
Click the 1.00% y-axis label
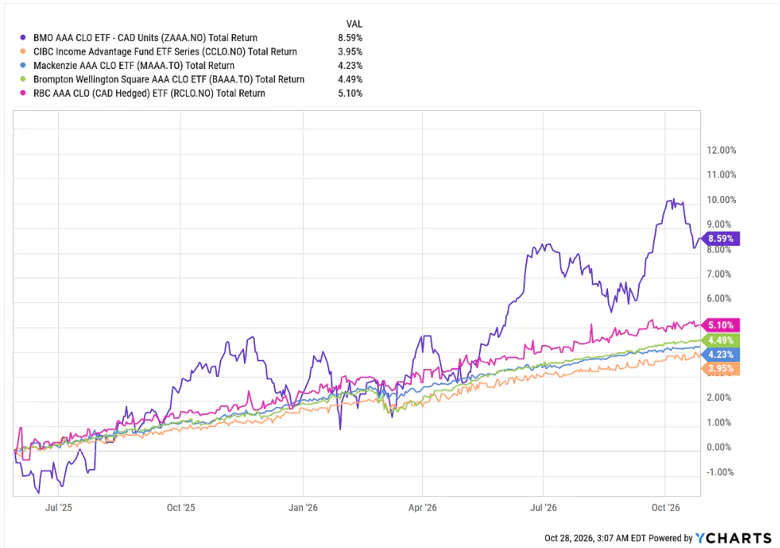point(719,423)
